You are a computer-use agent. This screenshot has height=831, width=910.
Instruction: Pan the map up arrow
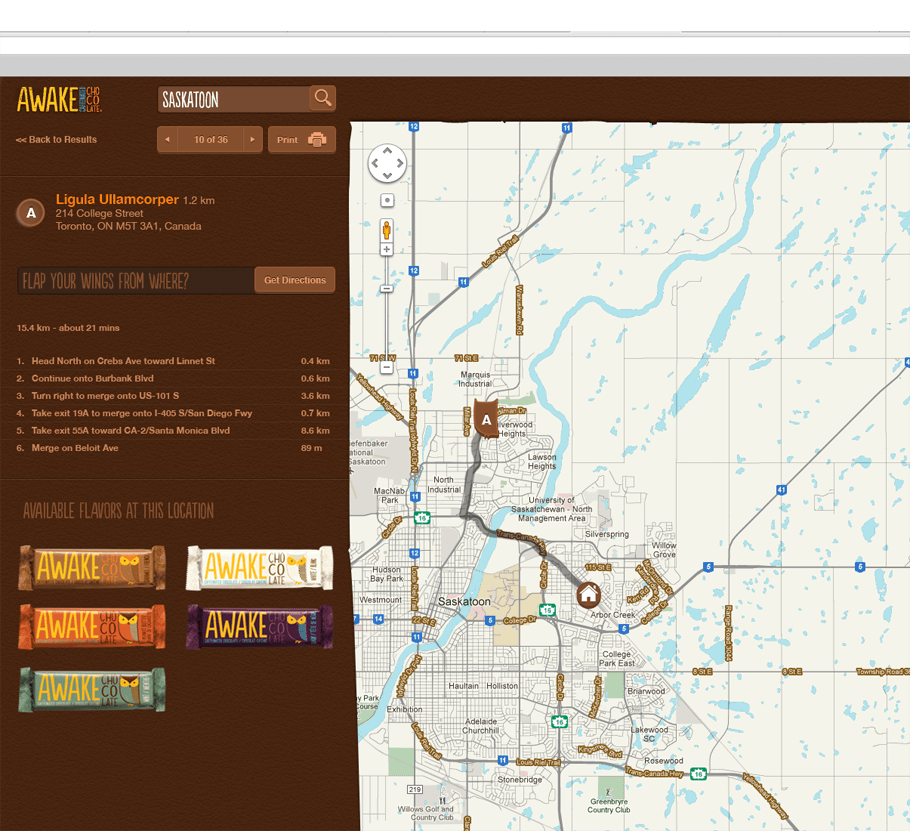pyautogui.click(x=387, y=151)
